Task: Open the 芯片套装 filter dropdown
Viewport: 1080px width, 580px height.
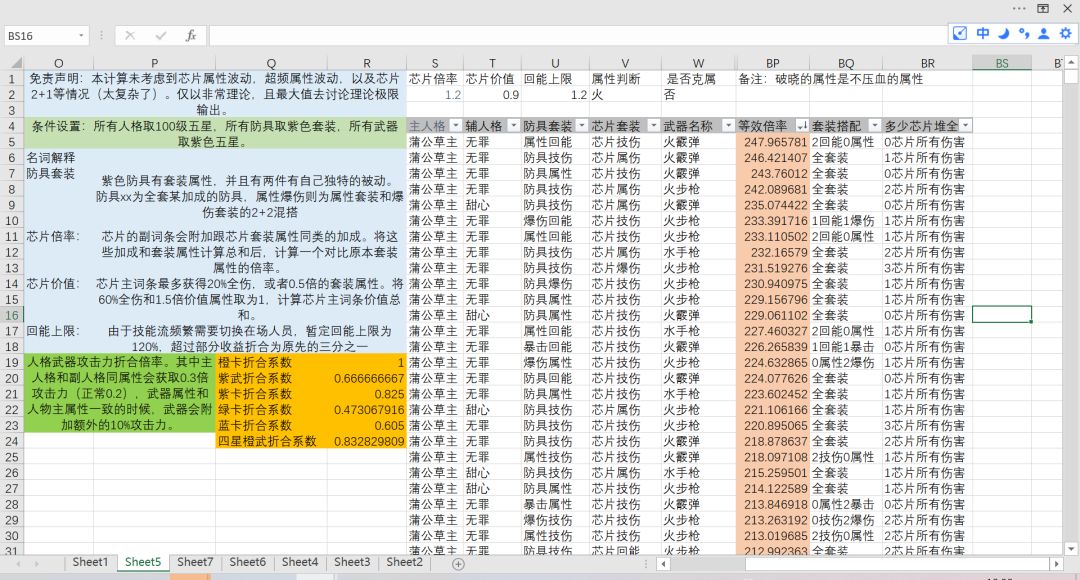Action: tap(654, 125)
